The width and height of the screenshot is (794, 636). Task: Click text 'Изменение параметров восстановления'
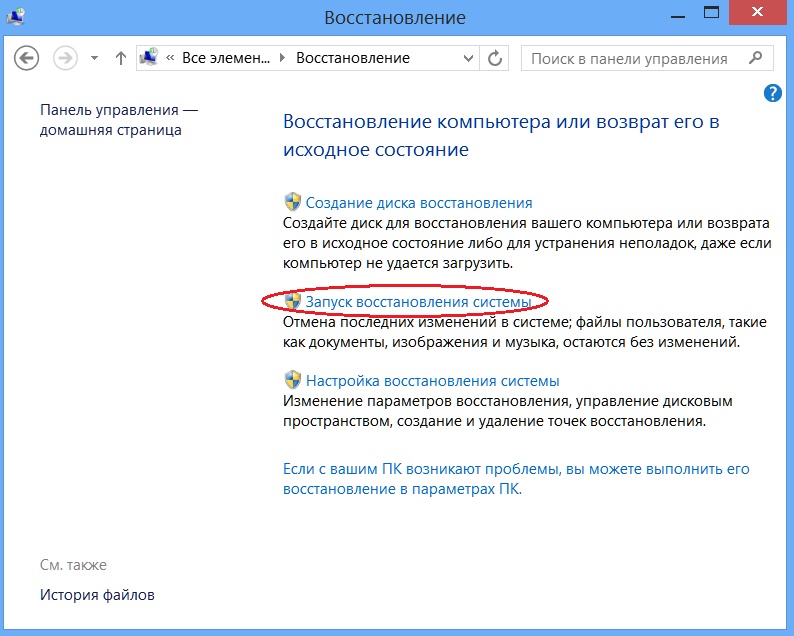click(426, 401)
